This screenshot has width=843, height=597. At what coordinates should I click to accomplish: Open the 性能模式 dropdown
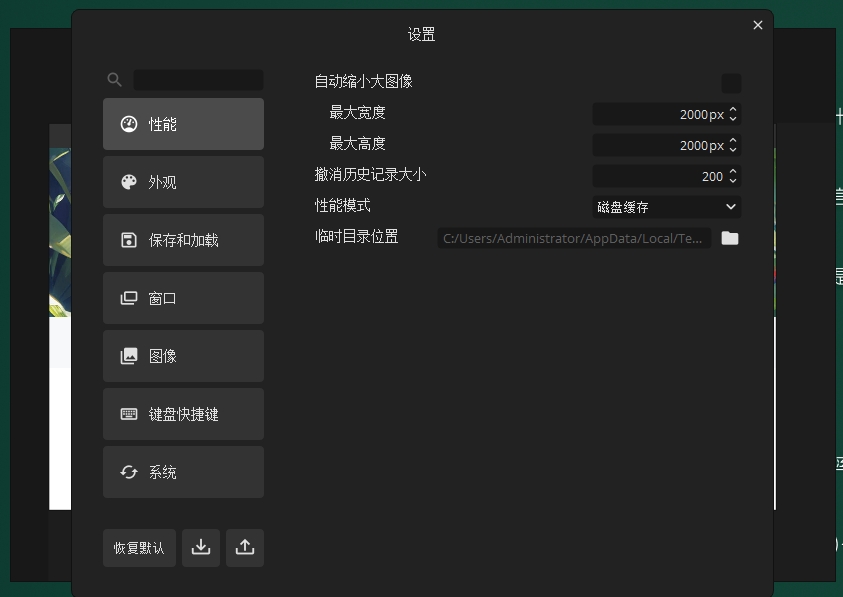point(667,207)
